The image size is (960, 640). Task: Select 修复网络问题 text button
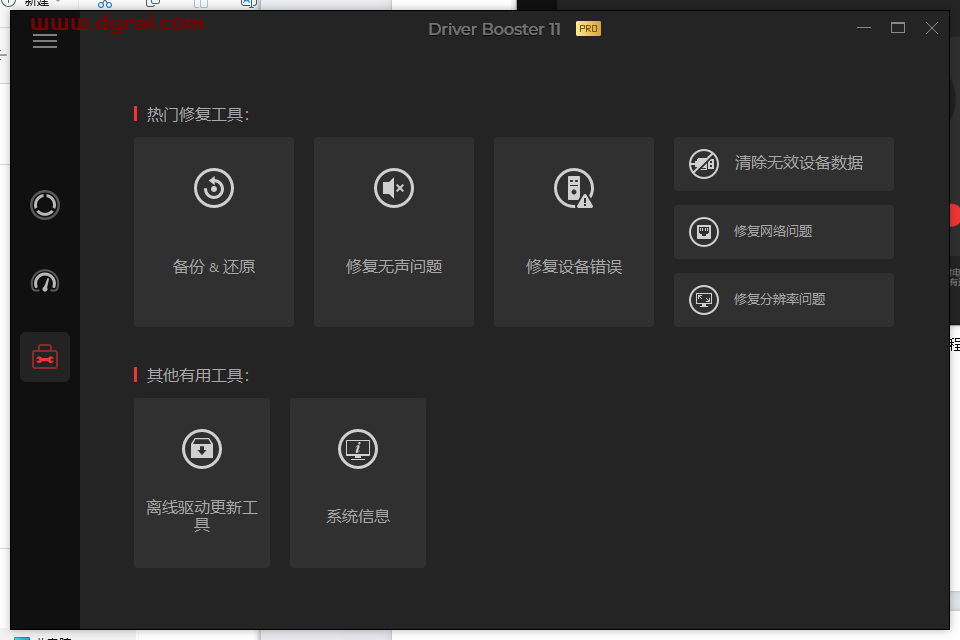(773, 232)
